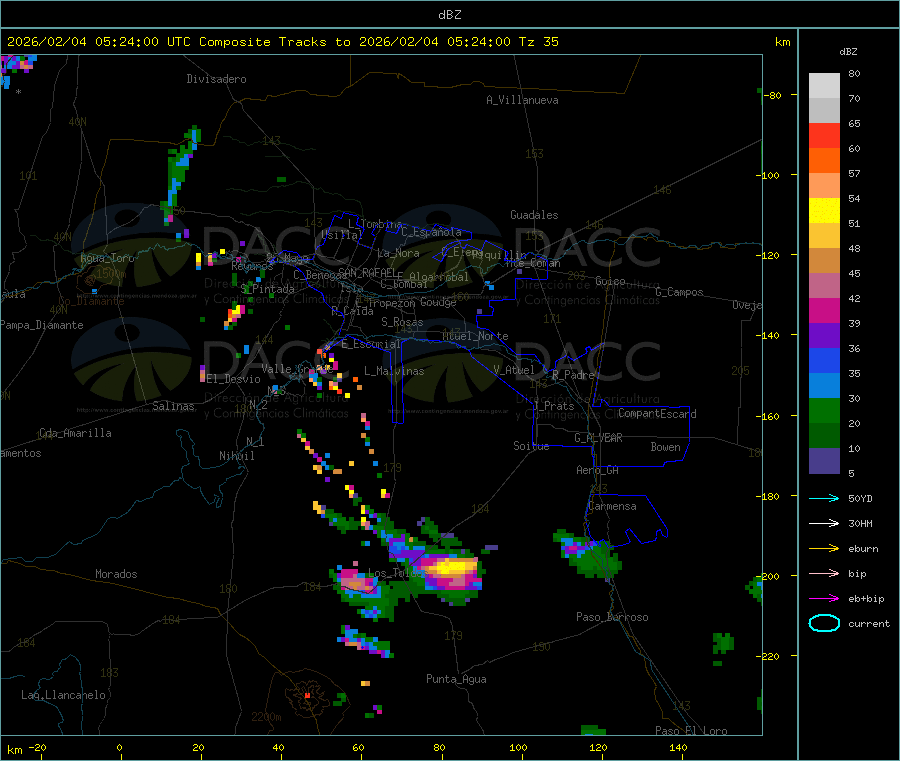Image resolution: width=900 pixels, height=761 pixels.
Task: Select the bright yellow 51-54 dBZ swatch
Action: point(824,211)
